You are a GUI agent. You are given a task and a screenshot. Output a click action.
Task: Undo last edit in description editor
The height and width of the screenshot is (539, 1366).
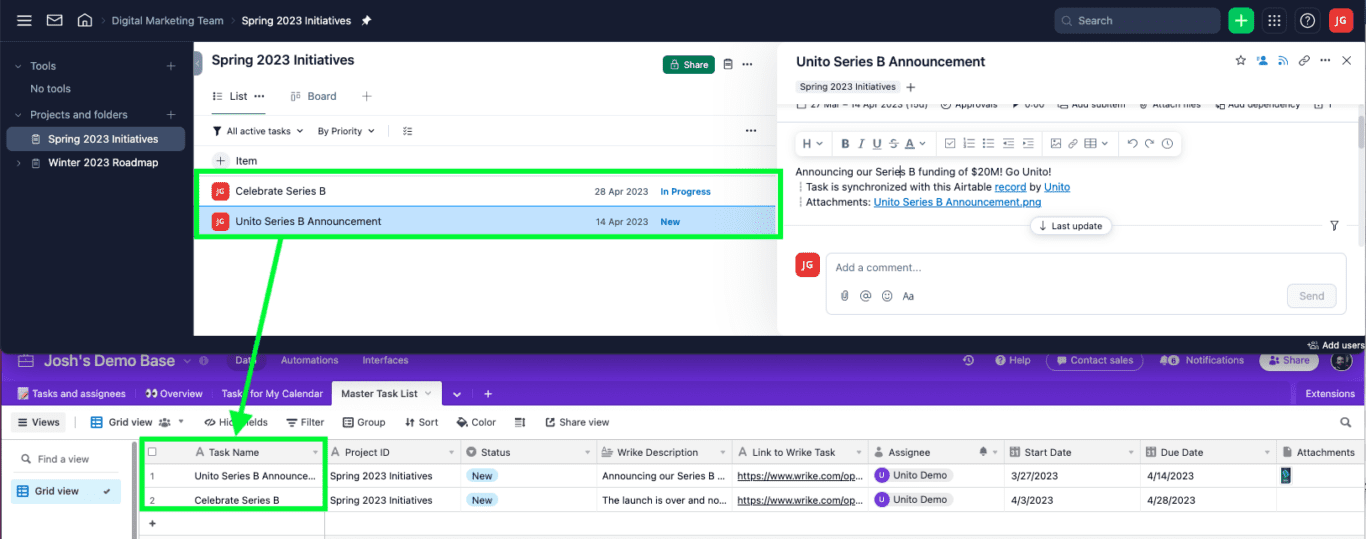[1132, 144]
